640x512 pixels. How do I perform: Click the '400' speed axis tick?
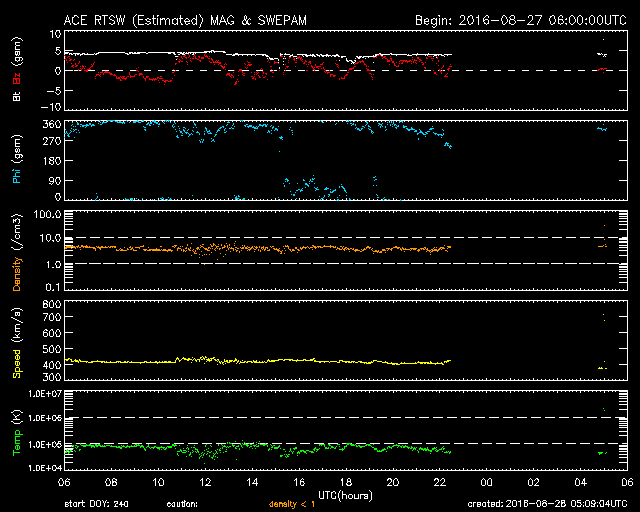coord(52,365)
